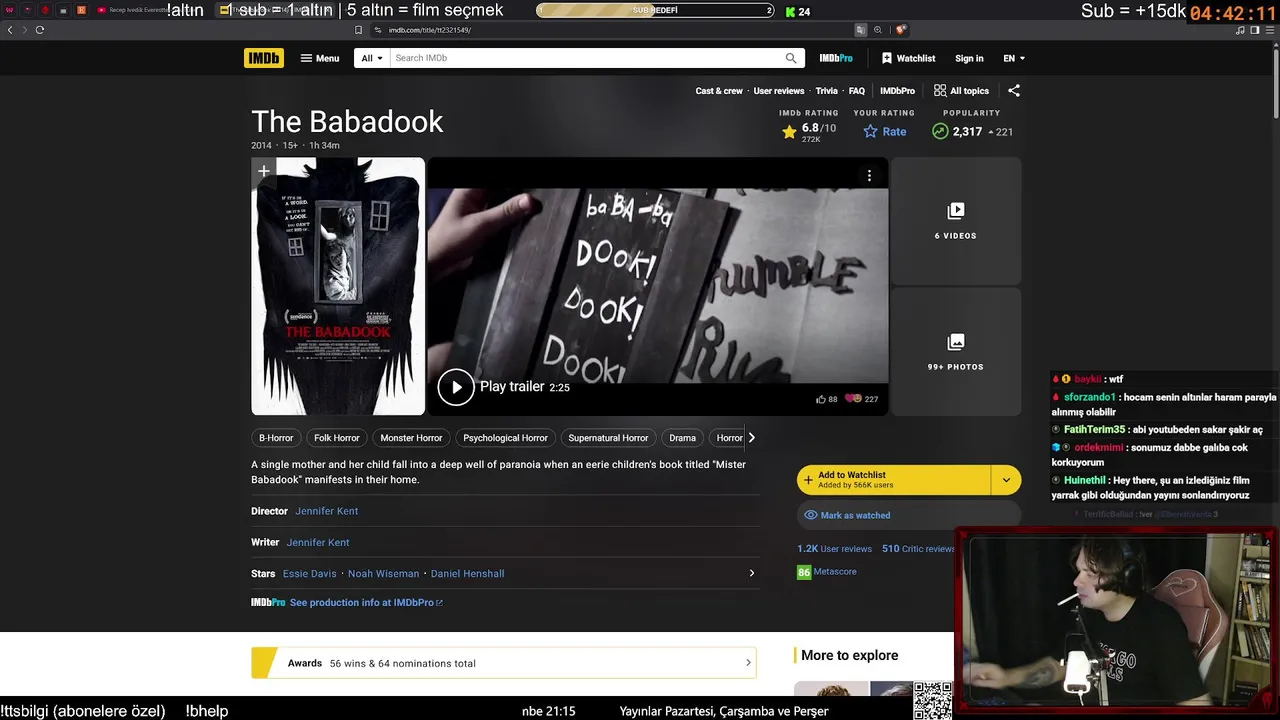Add poster to watchlist with plus ribbon

(x=264, y=172)
